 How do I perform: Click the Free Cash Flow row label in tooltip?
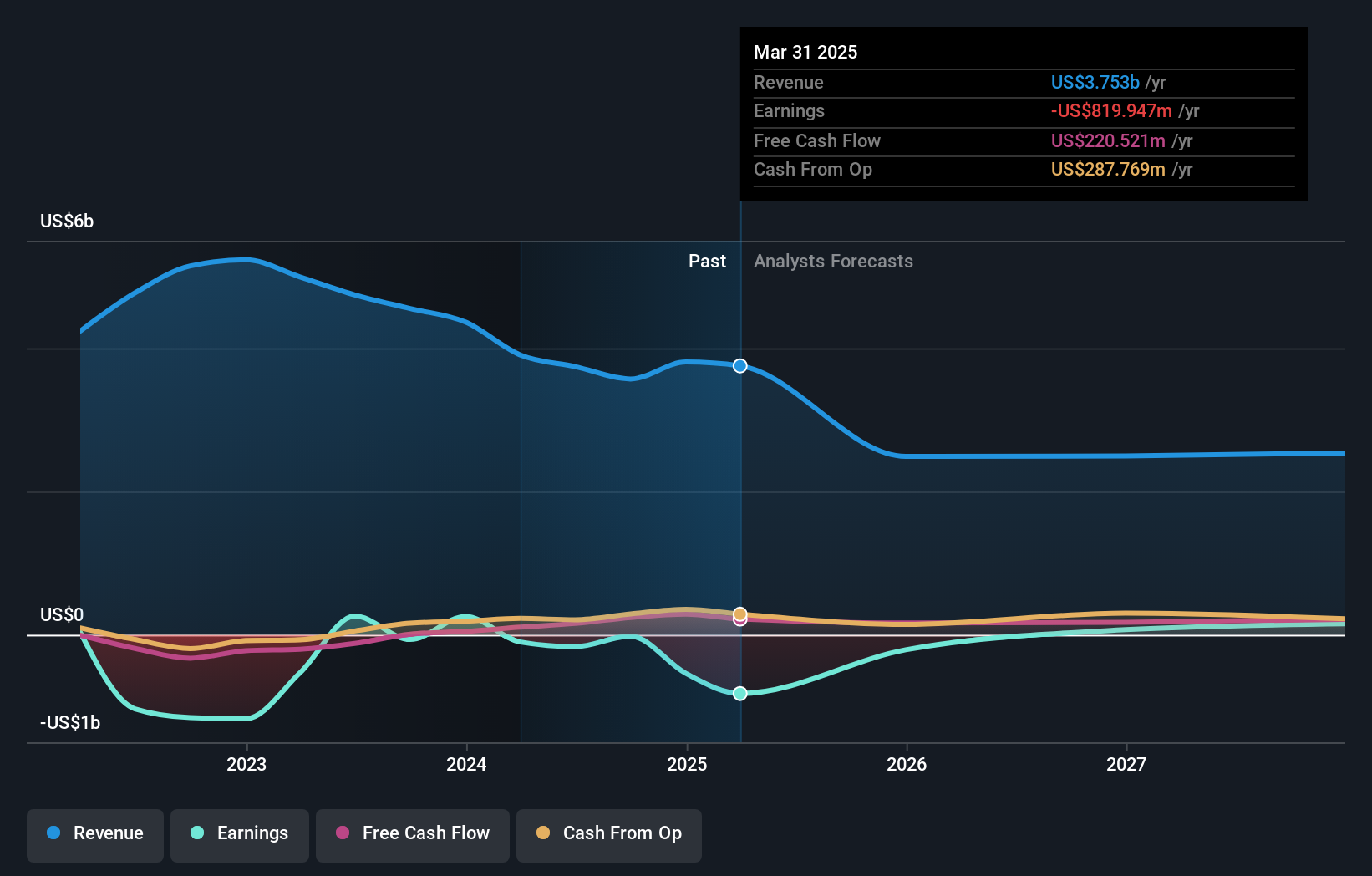817,140
